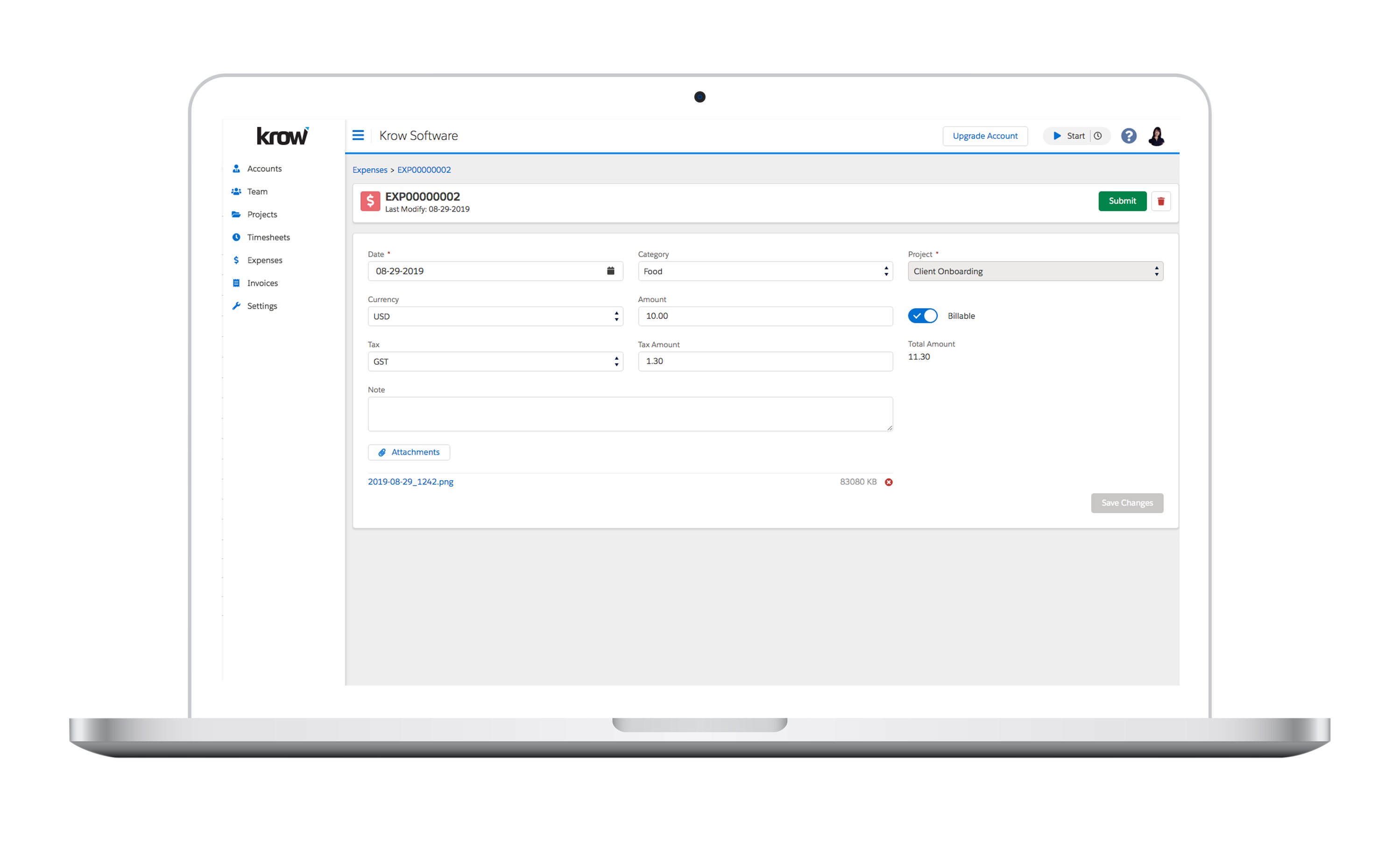Expand the Currency dropdown showing USD
The image size is (1400, 842).
(x=495, y=317)
